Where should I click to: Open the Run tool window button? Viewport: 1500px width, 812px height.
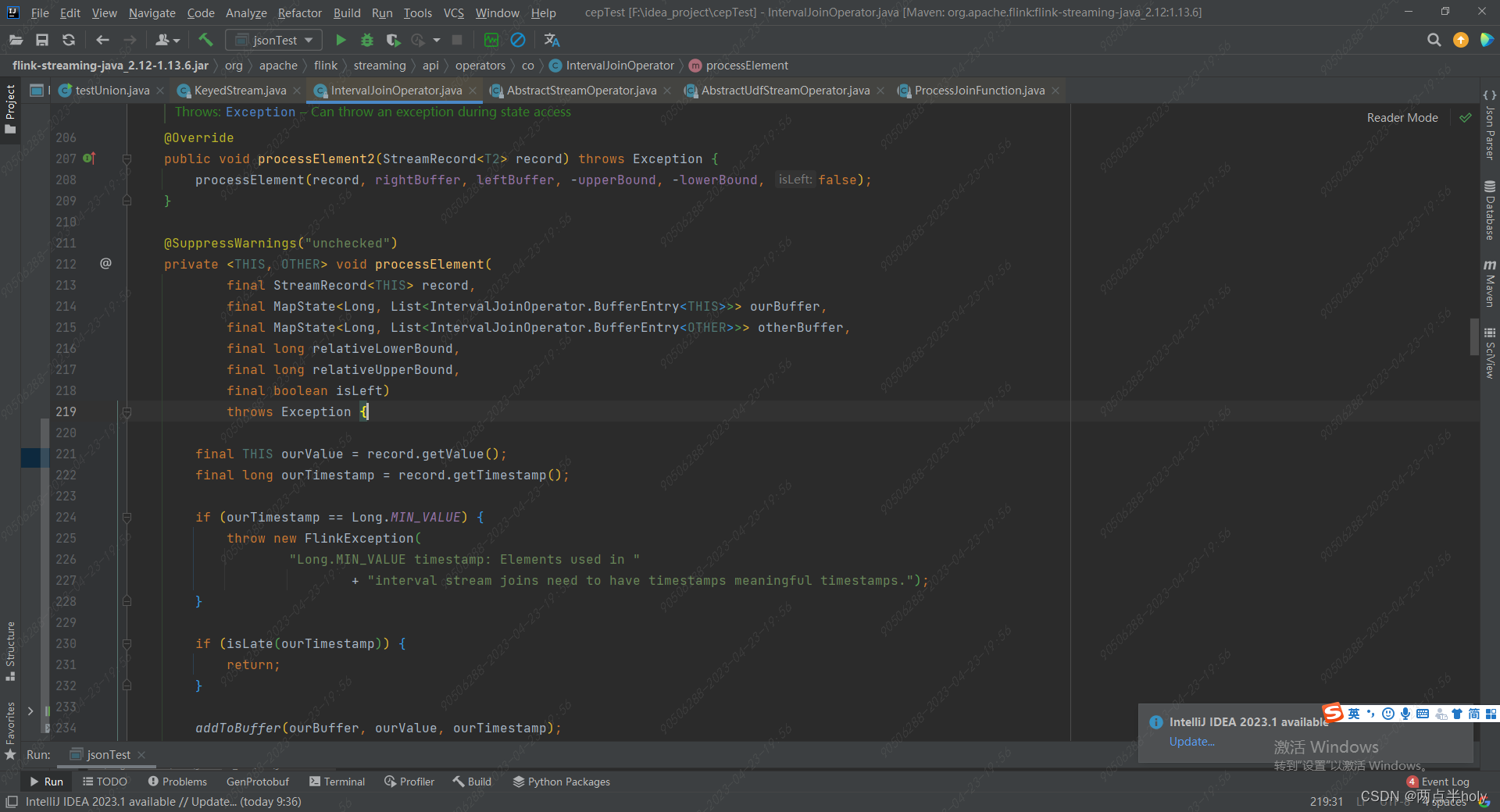pos(46,782)
